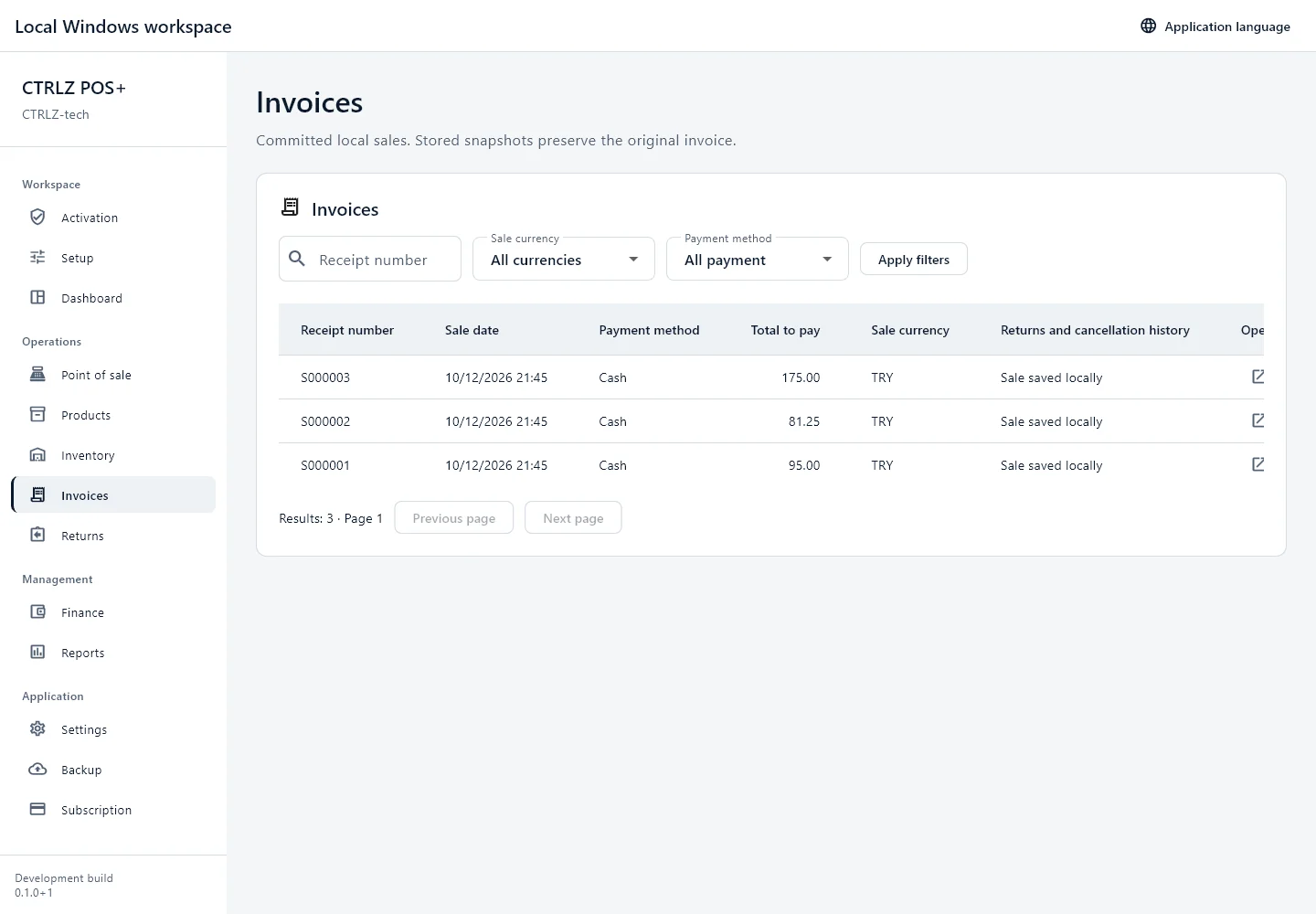Select receipt number S000002 cell
The height and width of the screenshot is (914, 1316).
click(x=325, y=421)
